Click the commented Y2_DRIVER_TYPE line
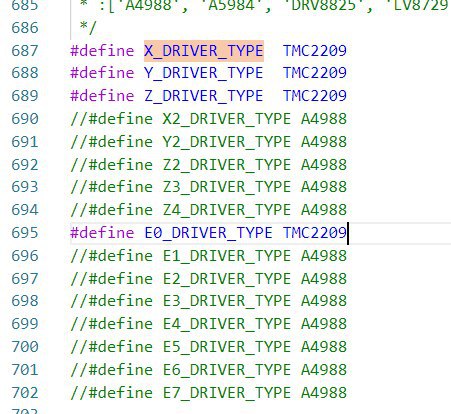Viewport: 451px width, 414px height. point(209,142)
